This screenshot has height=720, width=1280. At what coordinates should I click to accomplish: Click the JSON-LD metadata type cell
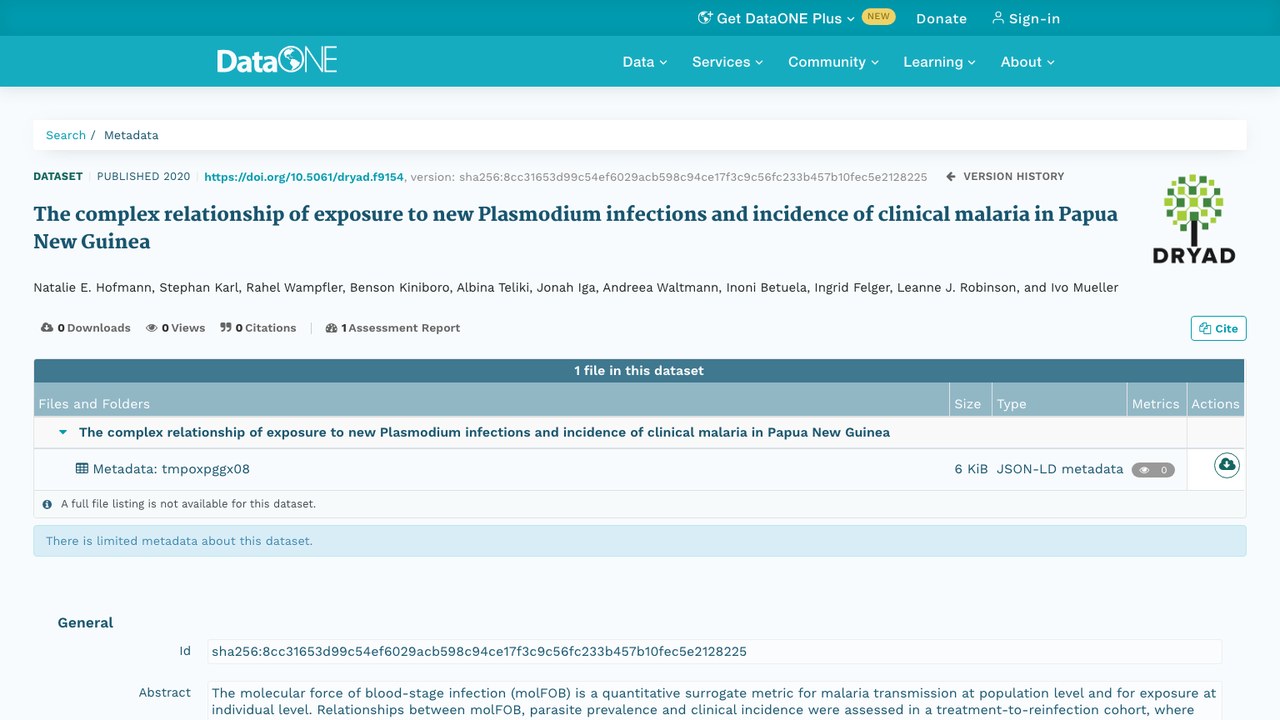[1060, 469]
